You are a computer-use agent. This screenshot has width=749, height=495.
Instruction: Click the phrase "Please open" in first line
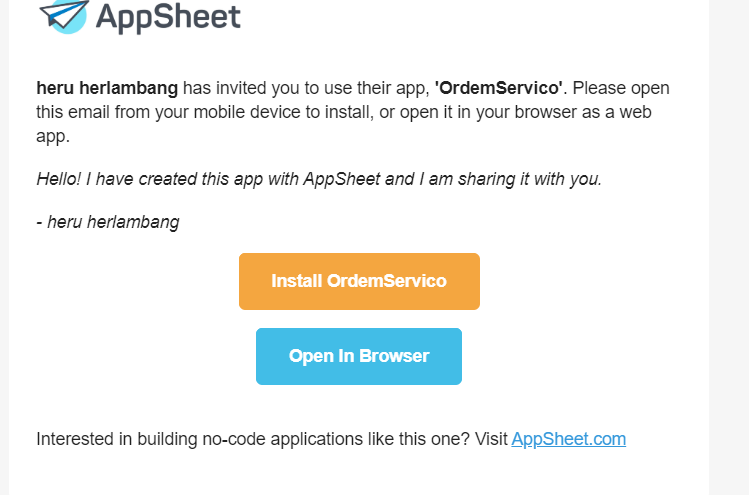pos(621,88)
